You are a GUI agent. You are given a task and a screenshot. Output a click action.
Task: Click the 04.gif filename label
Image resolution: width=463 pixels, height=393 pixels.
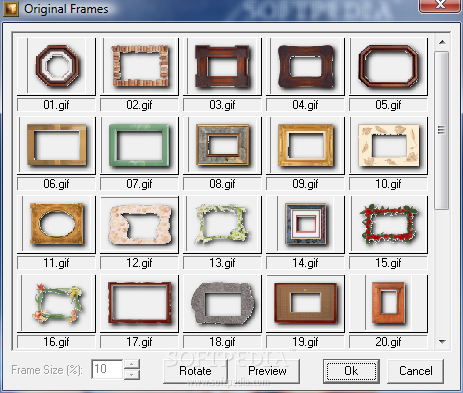(x=305, y=105)
